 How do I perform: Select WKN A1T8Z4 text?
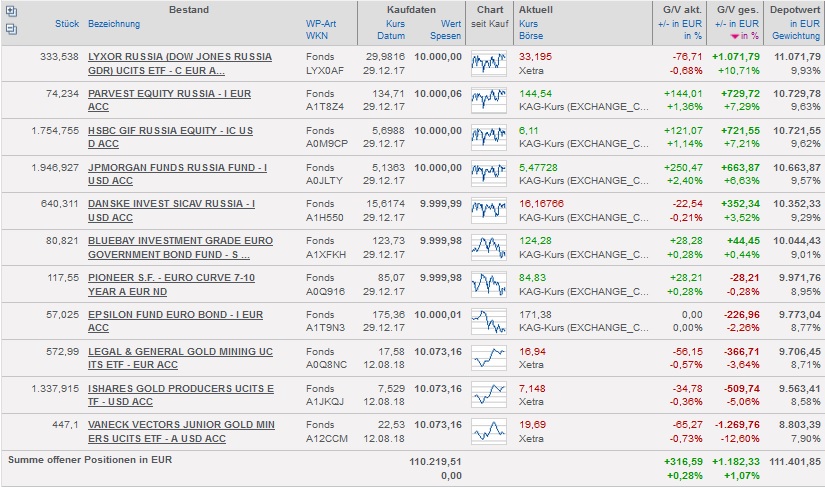[x=325, y=107]
